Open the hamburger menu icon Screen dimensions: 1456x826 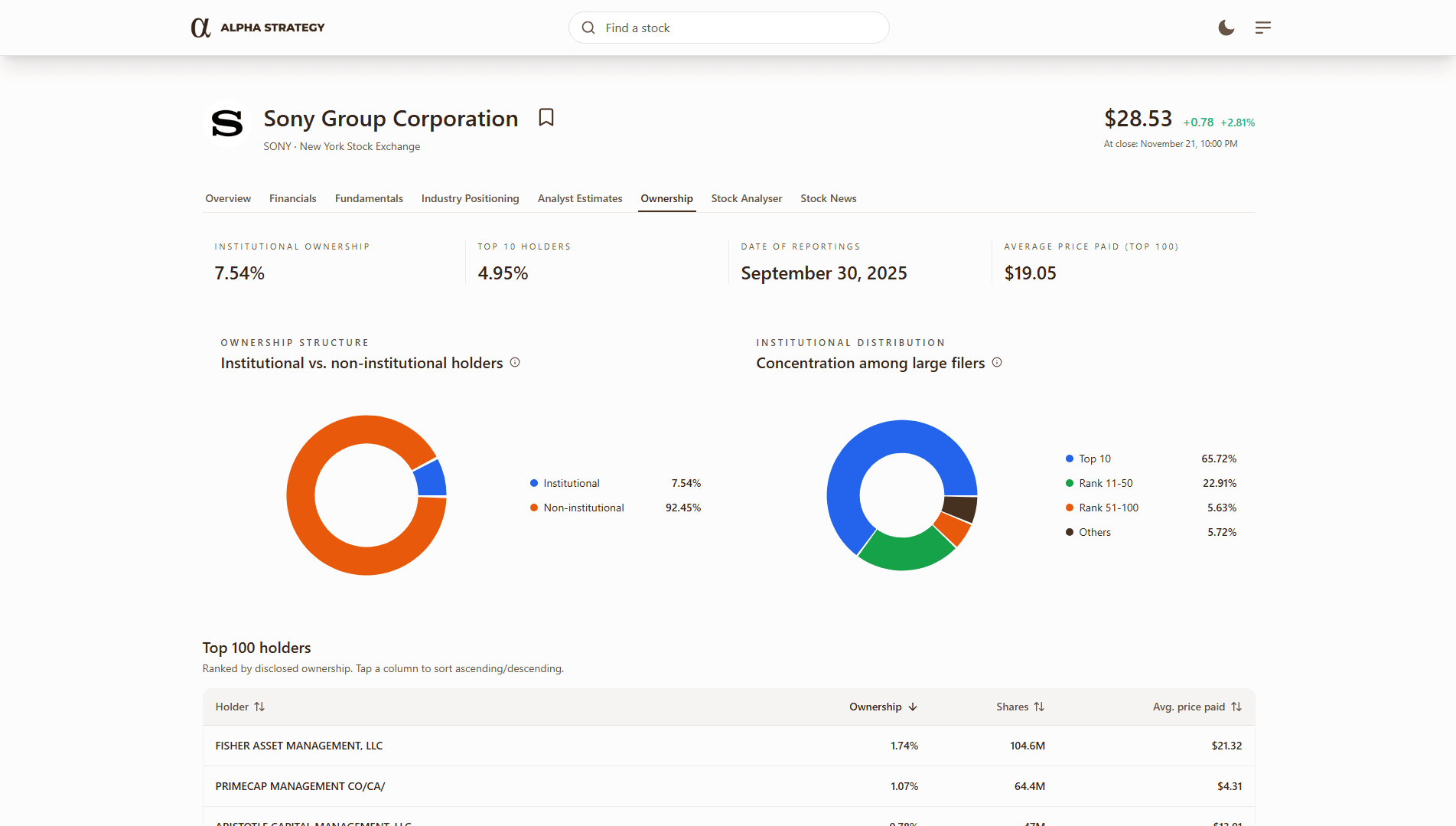click(x=1262, y=28)
